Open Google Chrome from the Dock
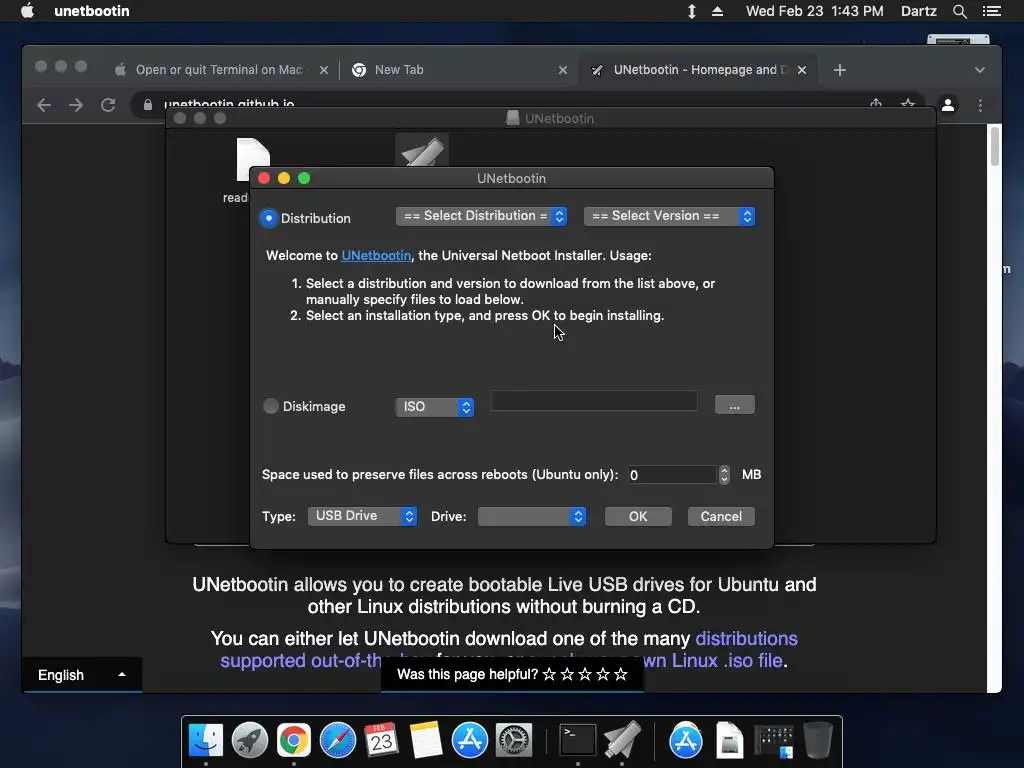Image resolution: width=1024 pixels, height=768 pixels. coord(294,740)
